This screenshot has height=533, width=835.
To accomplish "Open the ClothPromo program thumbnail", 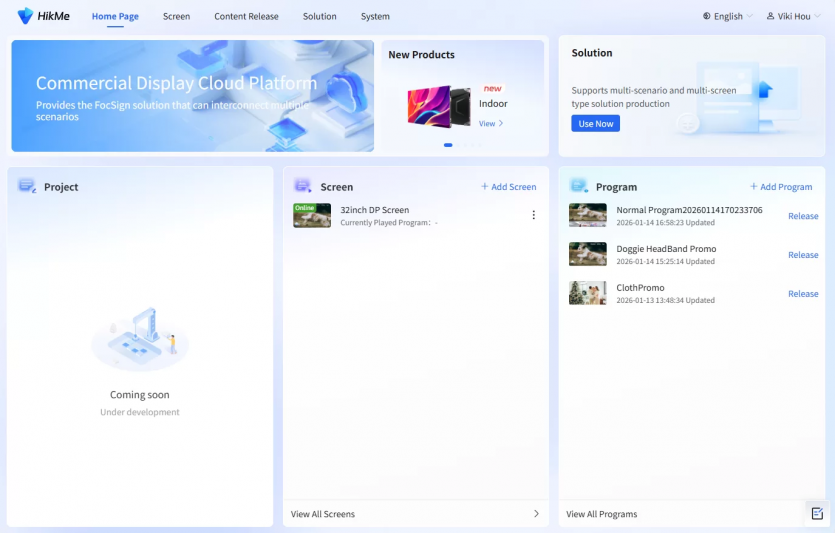I will click(x=587, y=293).
